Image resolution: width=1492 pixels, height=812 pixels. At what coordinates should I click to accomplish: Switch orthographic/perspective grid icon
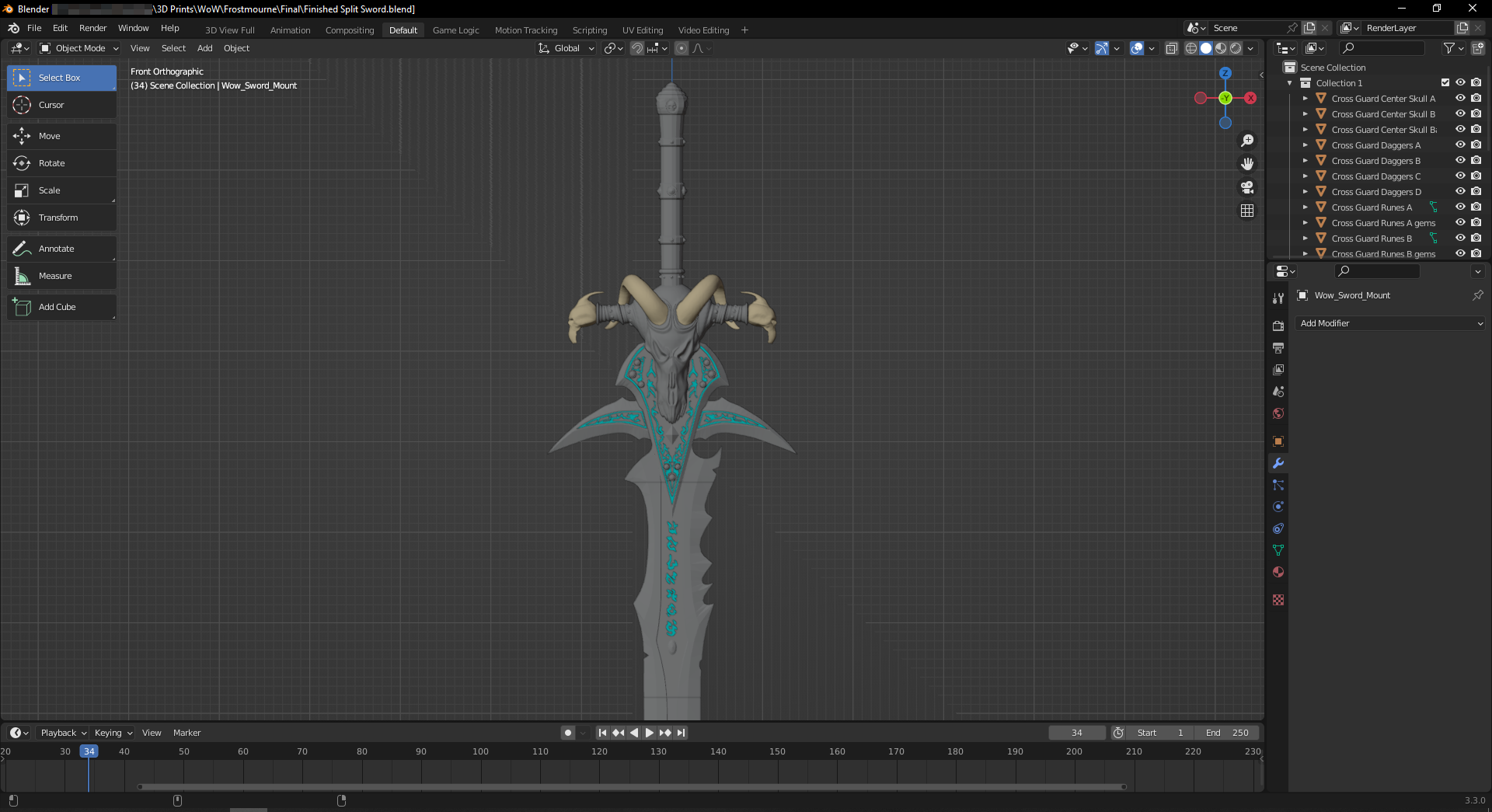(1247, 211)
